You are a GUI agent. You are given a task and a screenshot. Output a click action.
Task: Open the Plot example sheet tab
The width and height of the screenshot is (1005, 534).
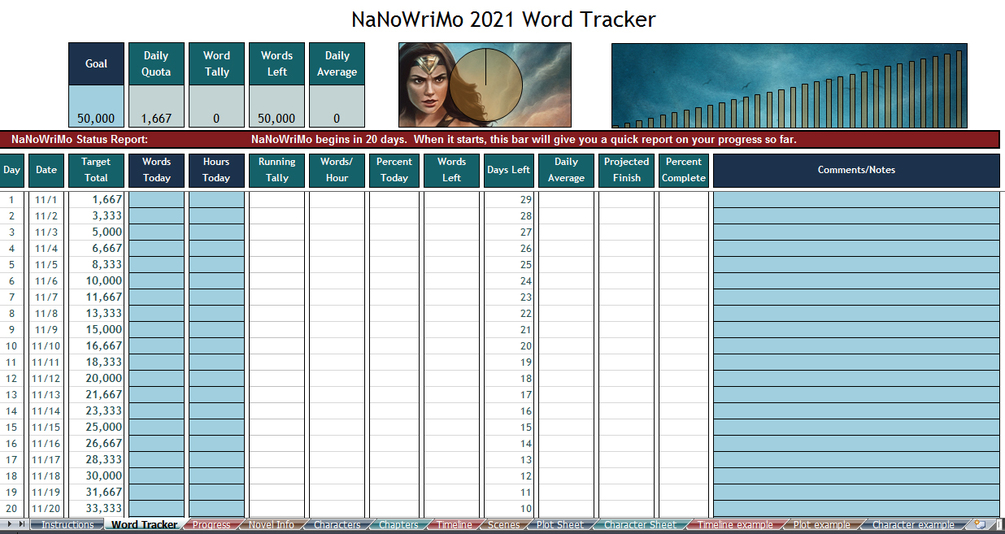pyautogui.click(x=822, y=524)
